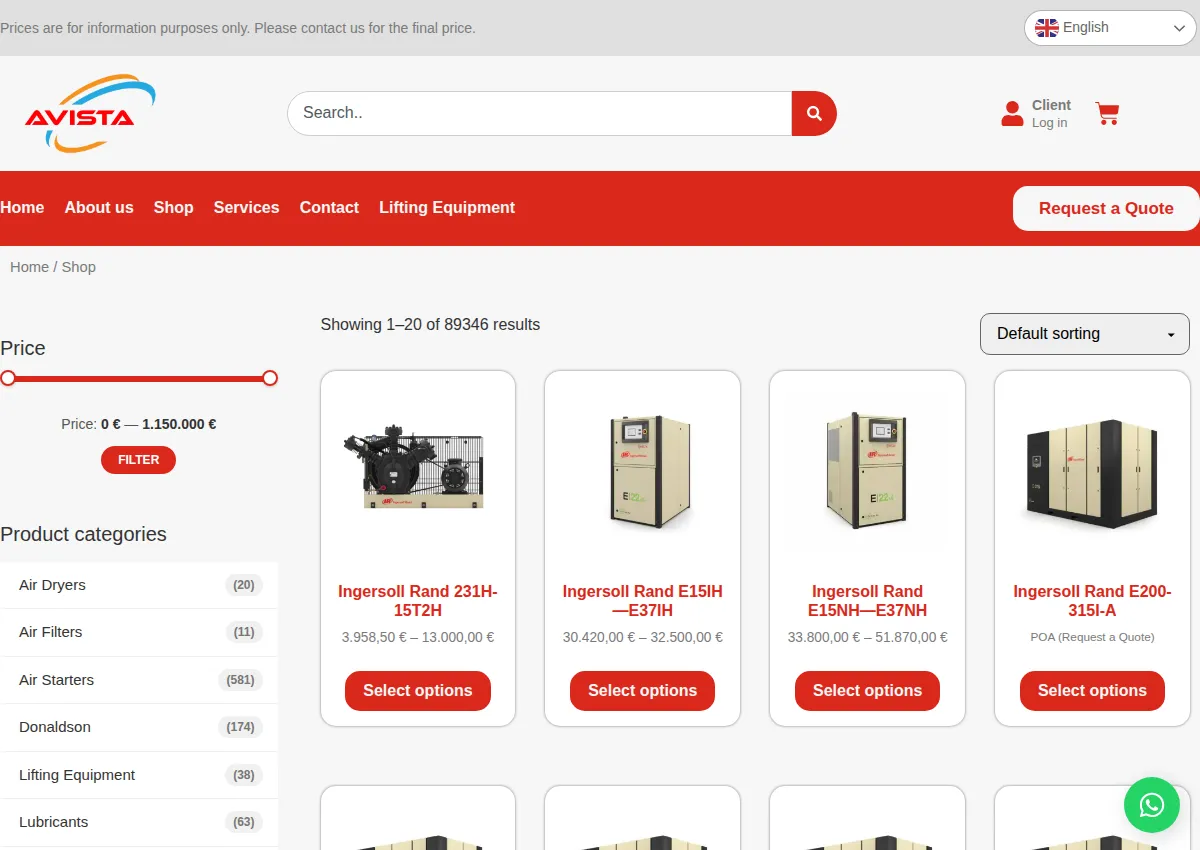Click price text '33.800,00 € – 51.870,00 €'
The width and height of the screenshot is (1200, 850).
click(x=867, y=637)
